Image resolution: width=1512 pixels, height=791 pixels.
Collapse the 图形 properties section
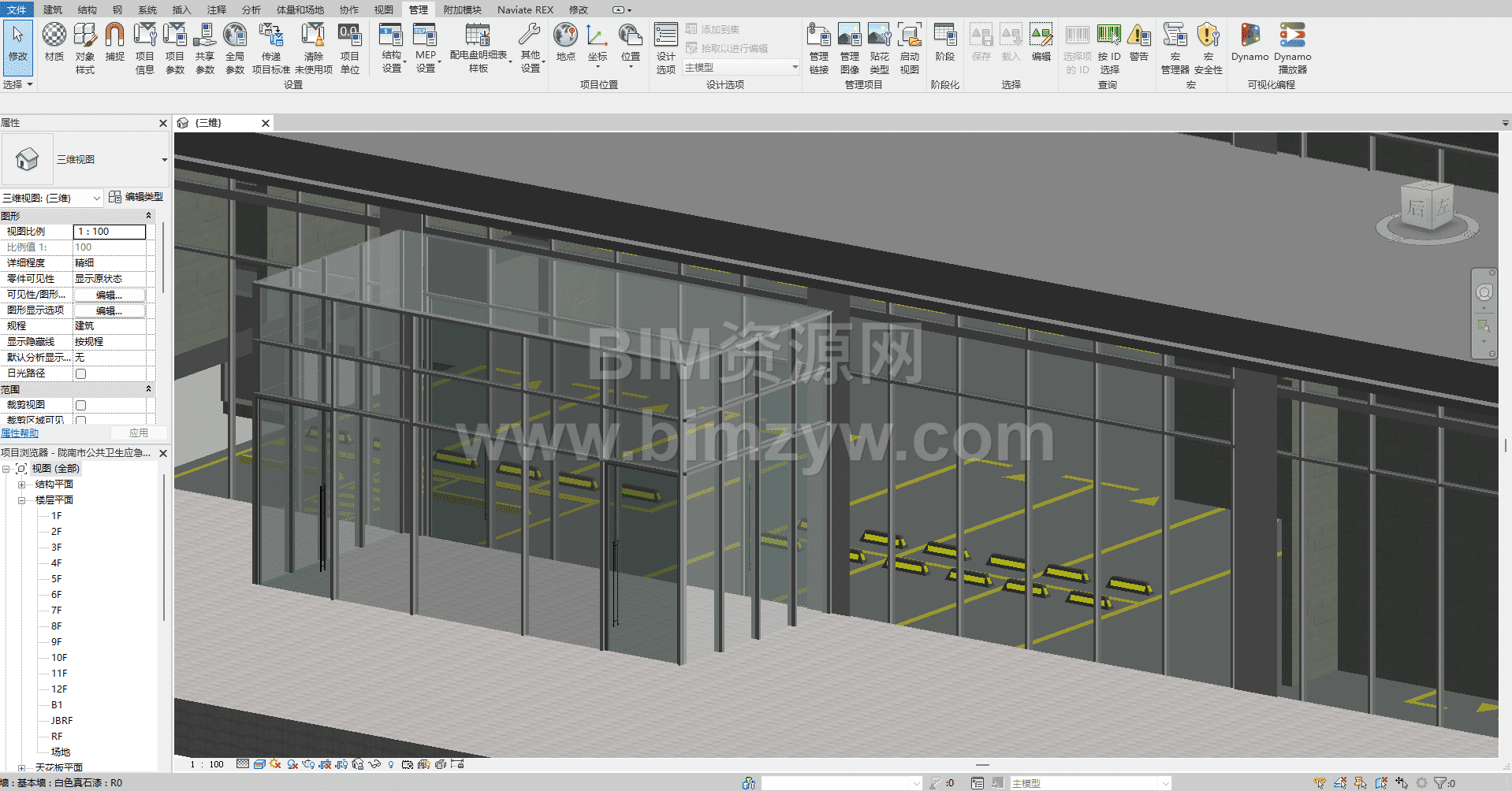(x=148, y=216)
